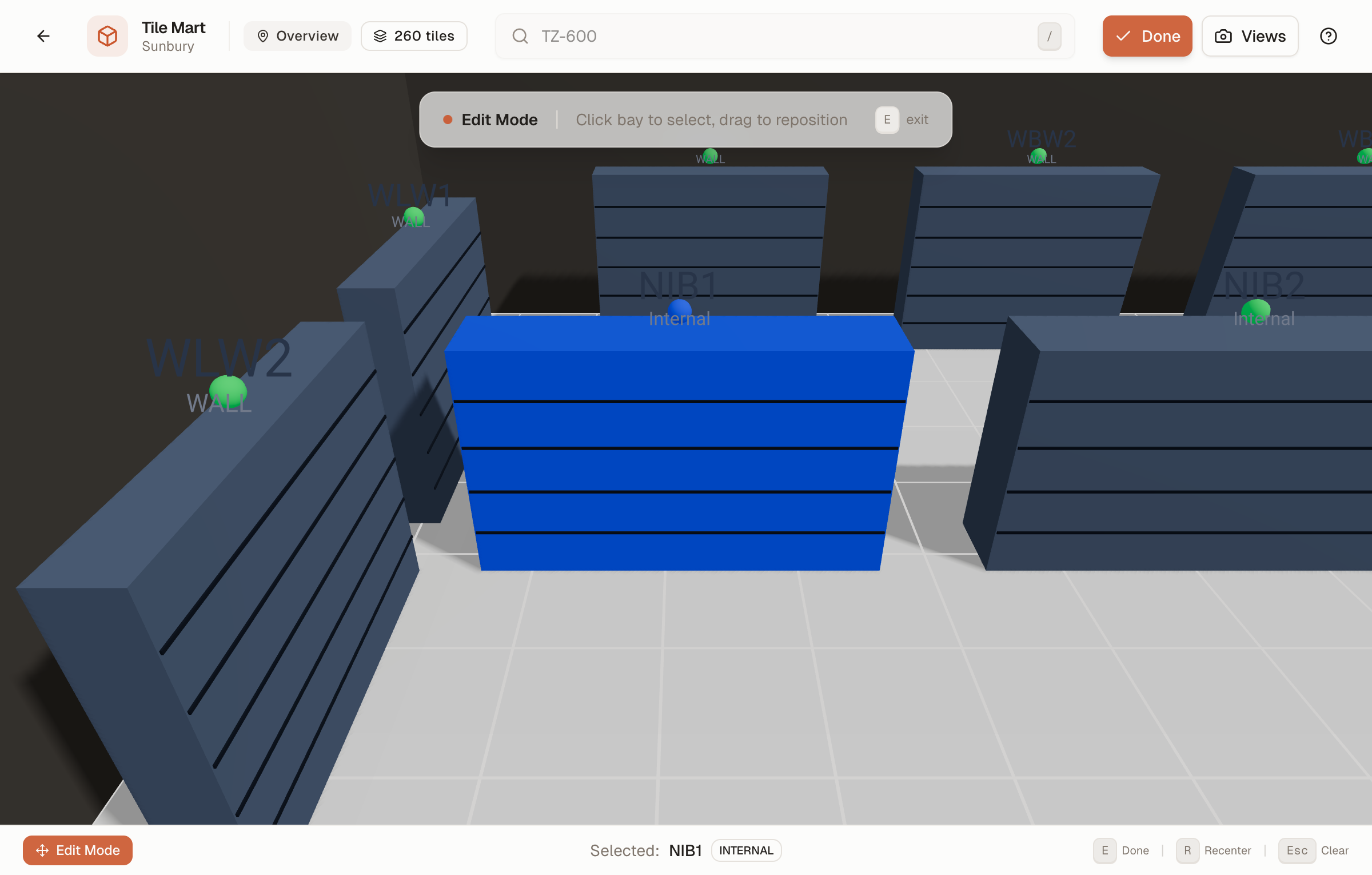Image resolution: width=1372 pixels, height=875 pixels.
Task: Click the INTERNAL badge next to selected NIB1
Action: pos(746,850)
